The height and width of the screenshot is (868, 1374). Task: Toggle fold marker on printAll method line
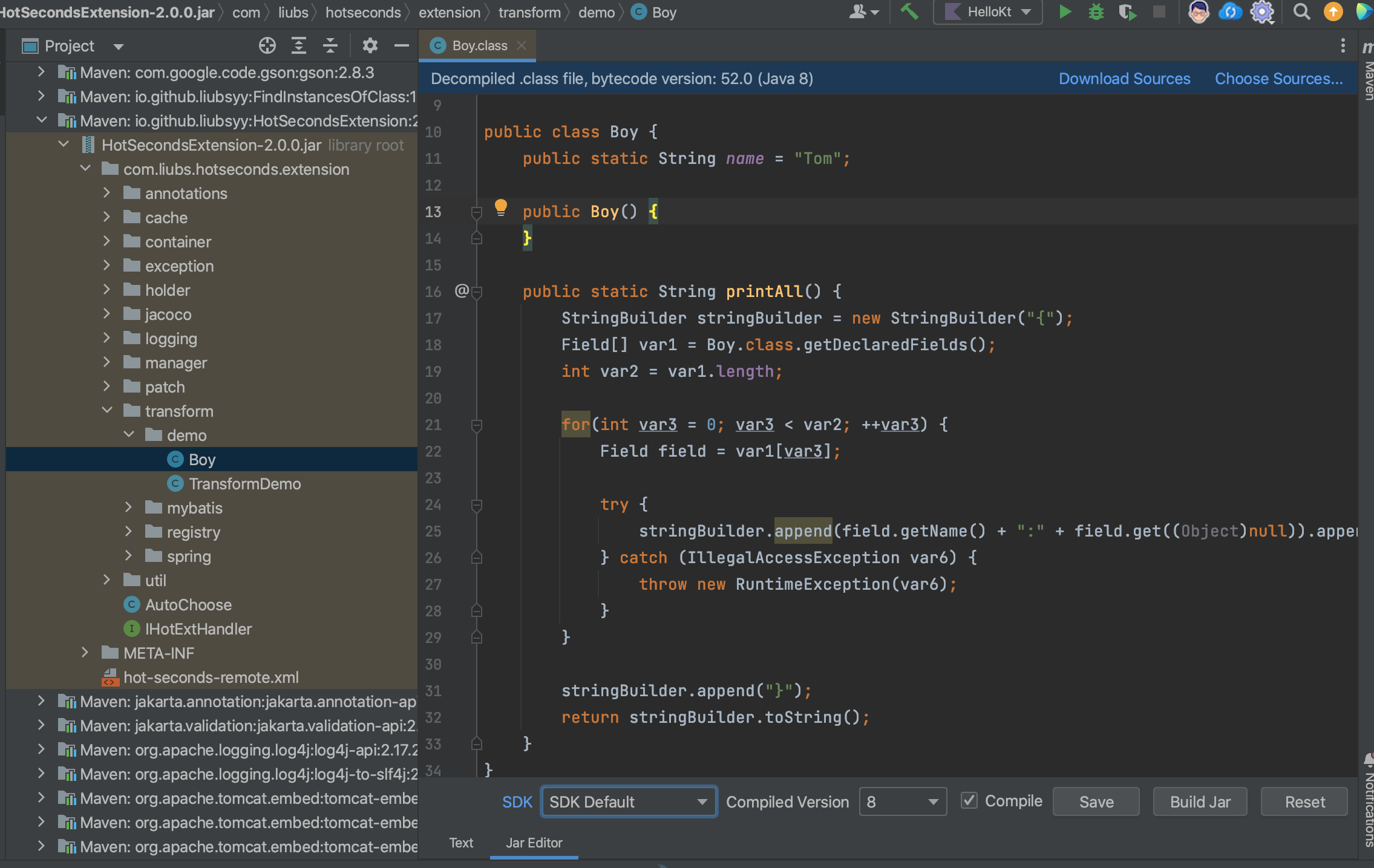(477, 292)
